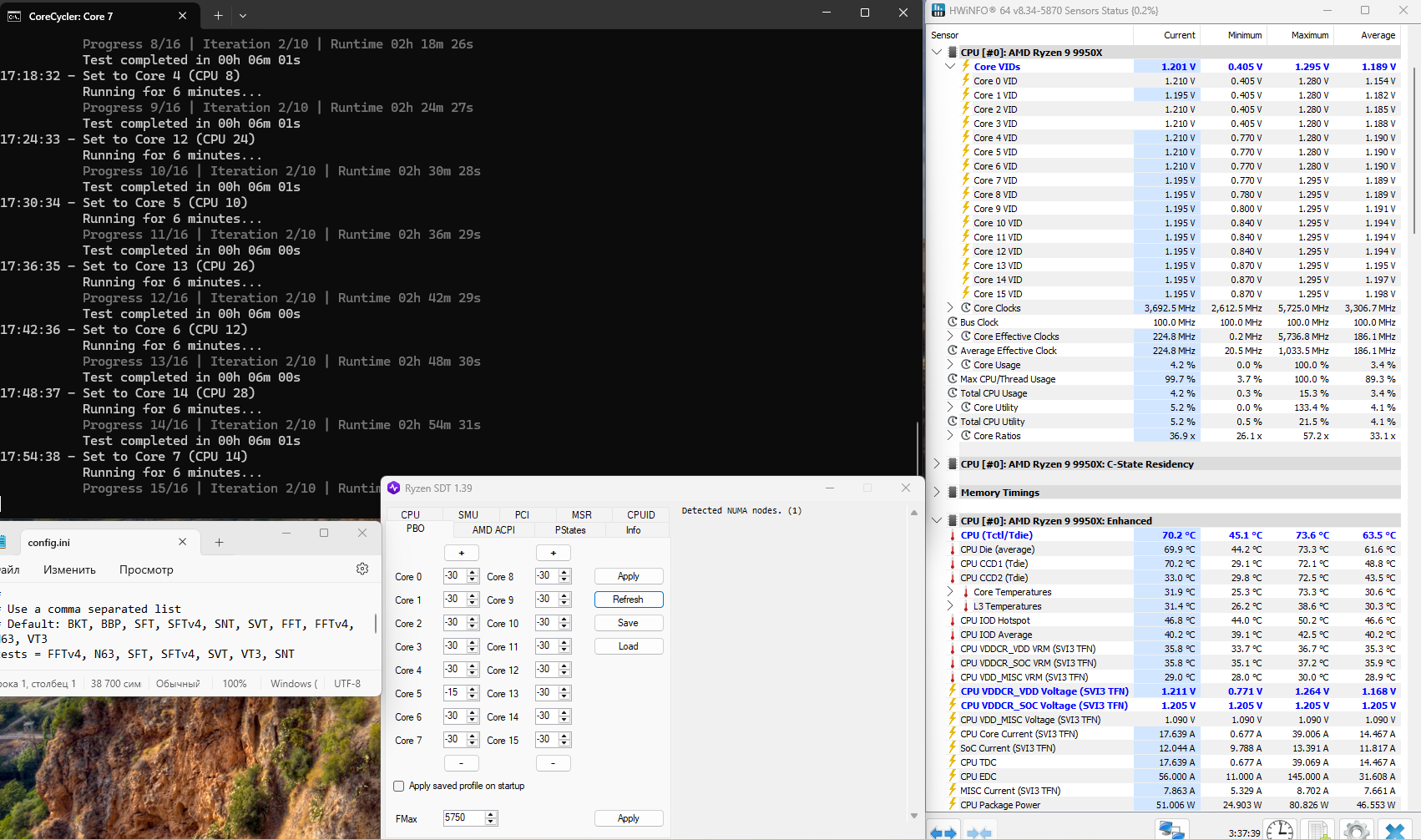Screen dimensions: 1421x840
Task: Click HWiNFO collapse view arrows icon
Action: coord(979,832)
